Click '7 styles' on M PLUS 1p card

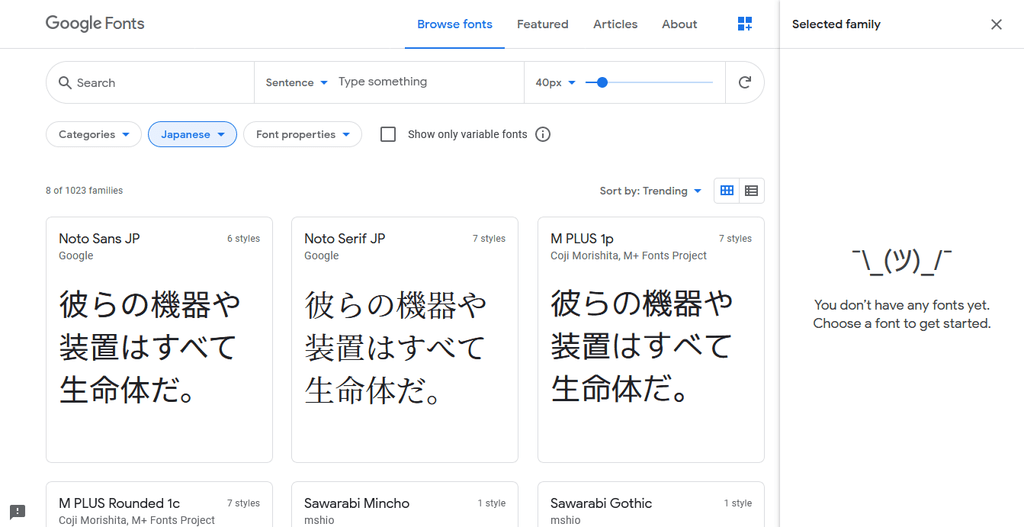tap(735, 238)
